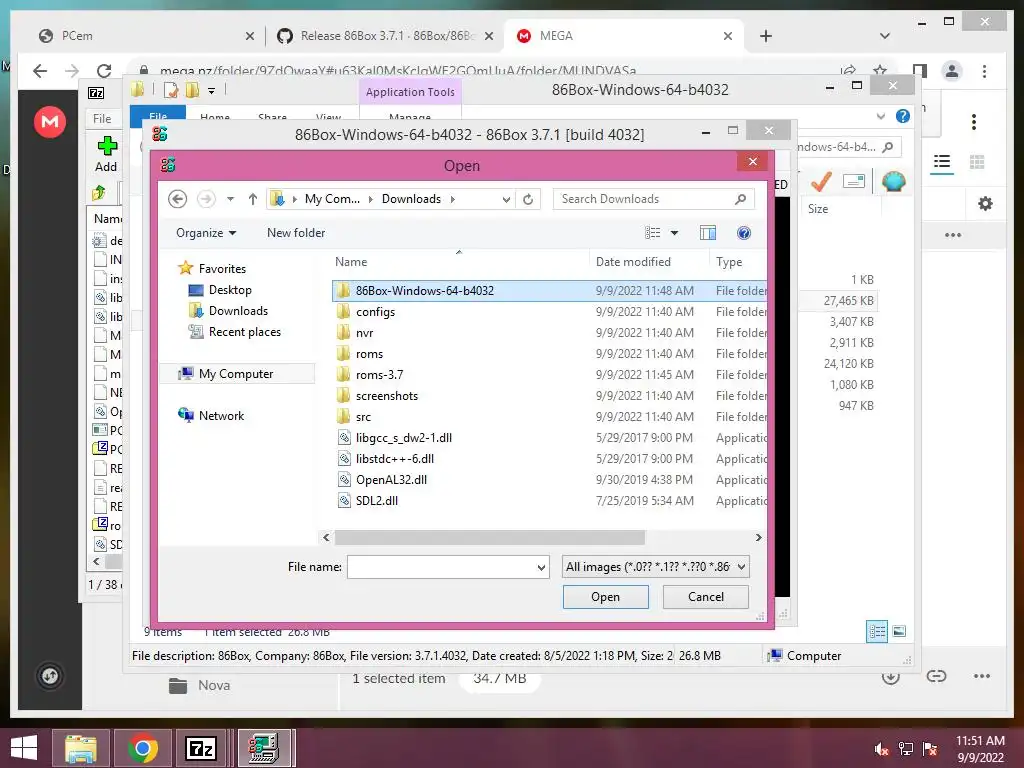The width and height of the screenshot is (1024, 768).
Task: Click the search magnifier in Search Downloads
Action: (740, 199)
